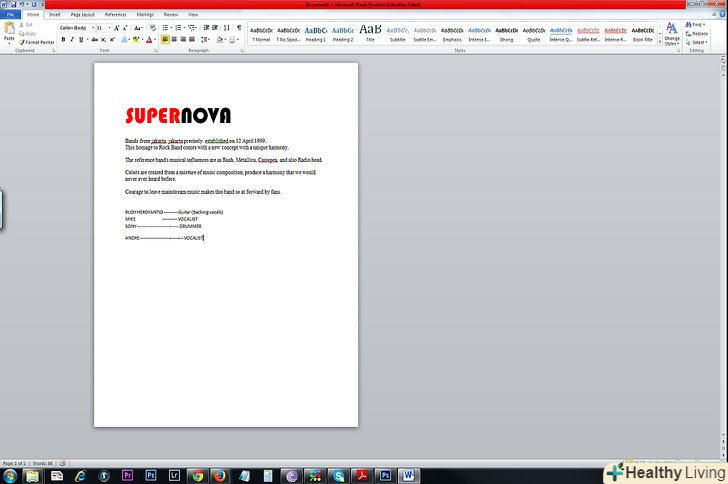Switch to the Mailings tab
This screenshot has width=728, height=484.
[145, 15]
